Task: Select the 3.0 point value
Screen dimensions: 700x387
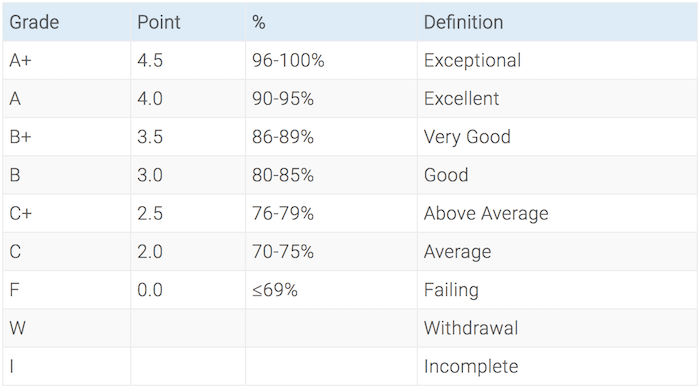Action: [150, 175]
